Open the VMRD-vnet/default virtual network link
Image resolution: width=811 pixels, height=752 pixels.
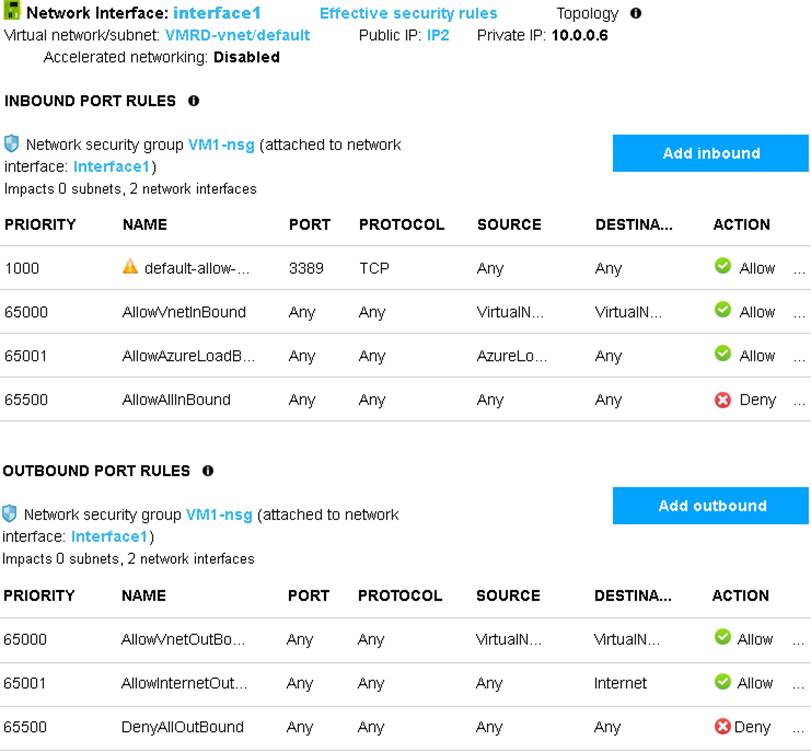pyautogui.click(x=237, y=35)
